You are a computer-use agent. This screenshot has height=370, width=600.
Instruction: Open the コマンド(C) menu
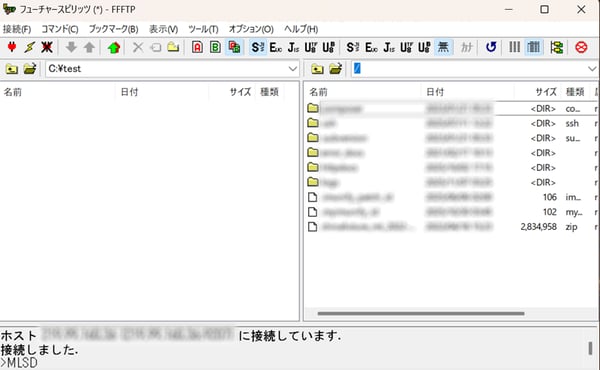[x=60, y=29]
